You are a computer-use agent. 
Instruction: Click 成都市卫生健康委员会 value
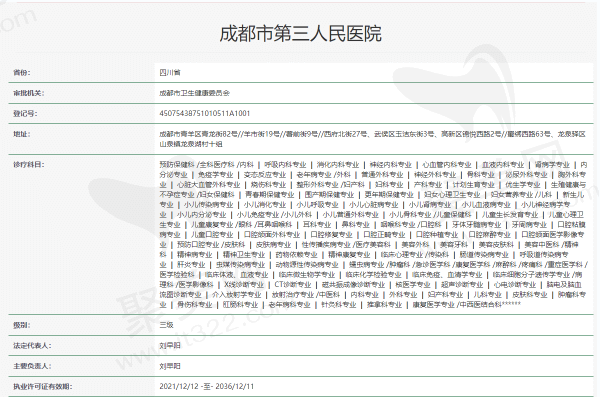194,93
